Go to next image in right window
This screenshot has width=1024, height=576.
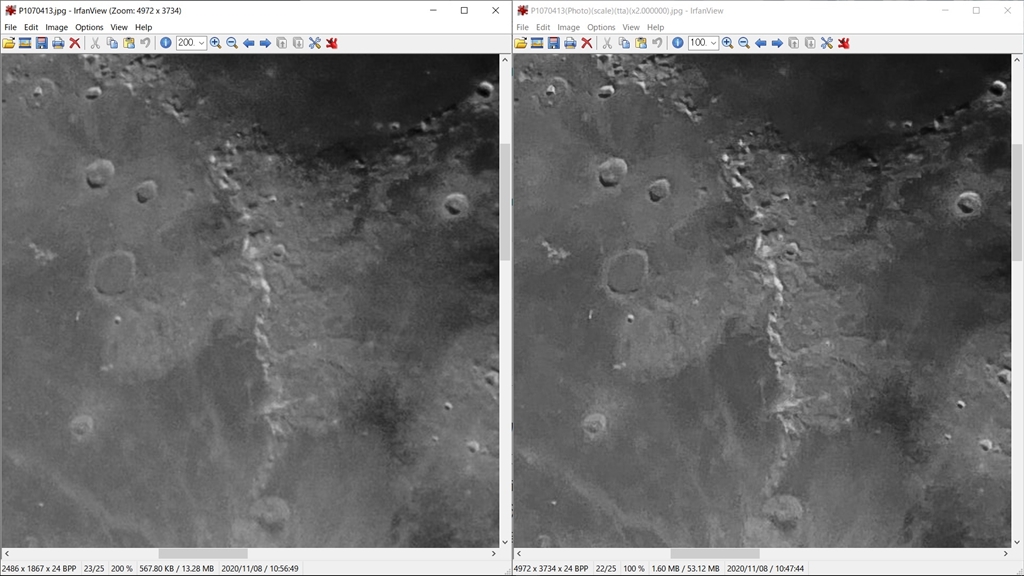pyautogui.click(x=777, y=43)
